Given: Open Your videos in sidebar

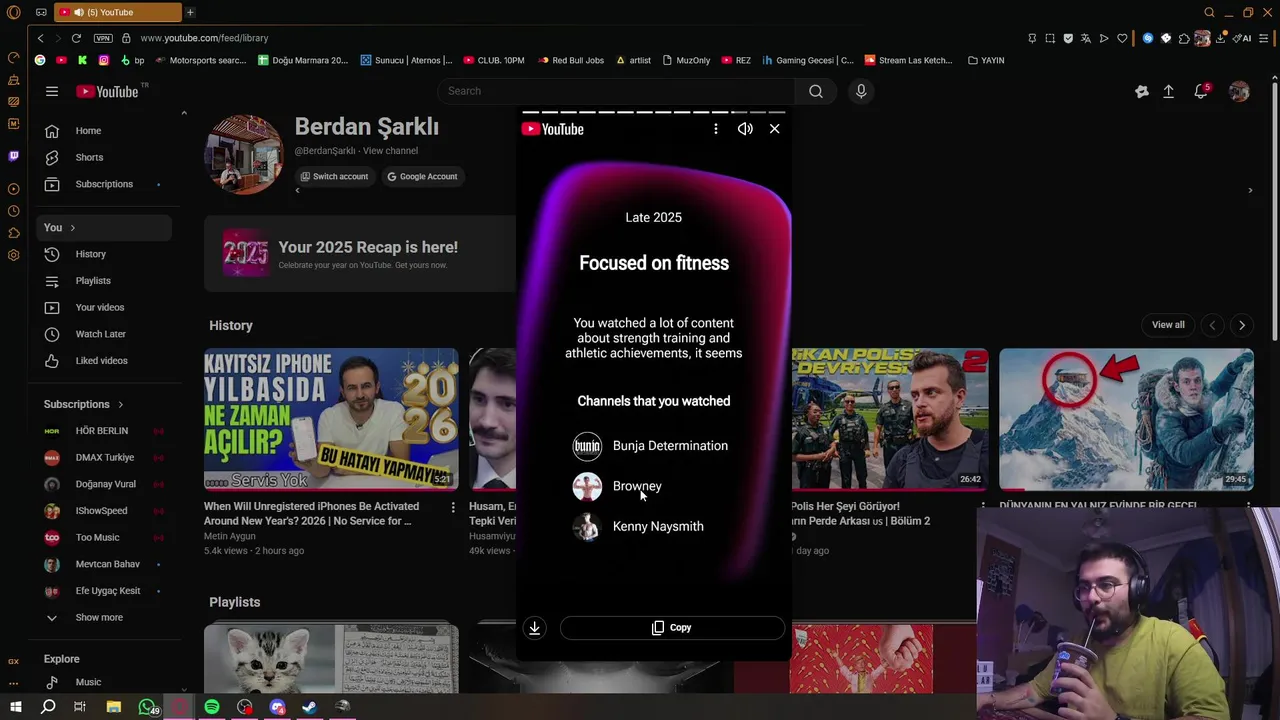Looking at the screenshot, I should 105,307.
